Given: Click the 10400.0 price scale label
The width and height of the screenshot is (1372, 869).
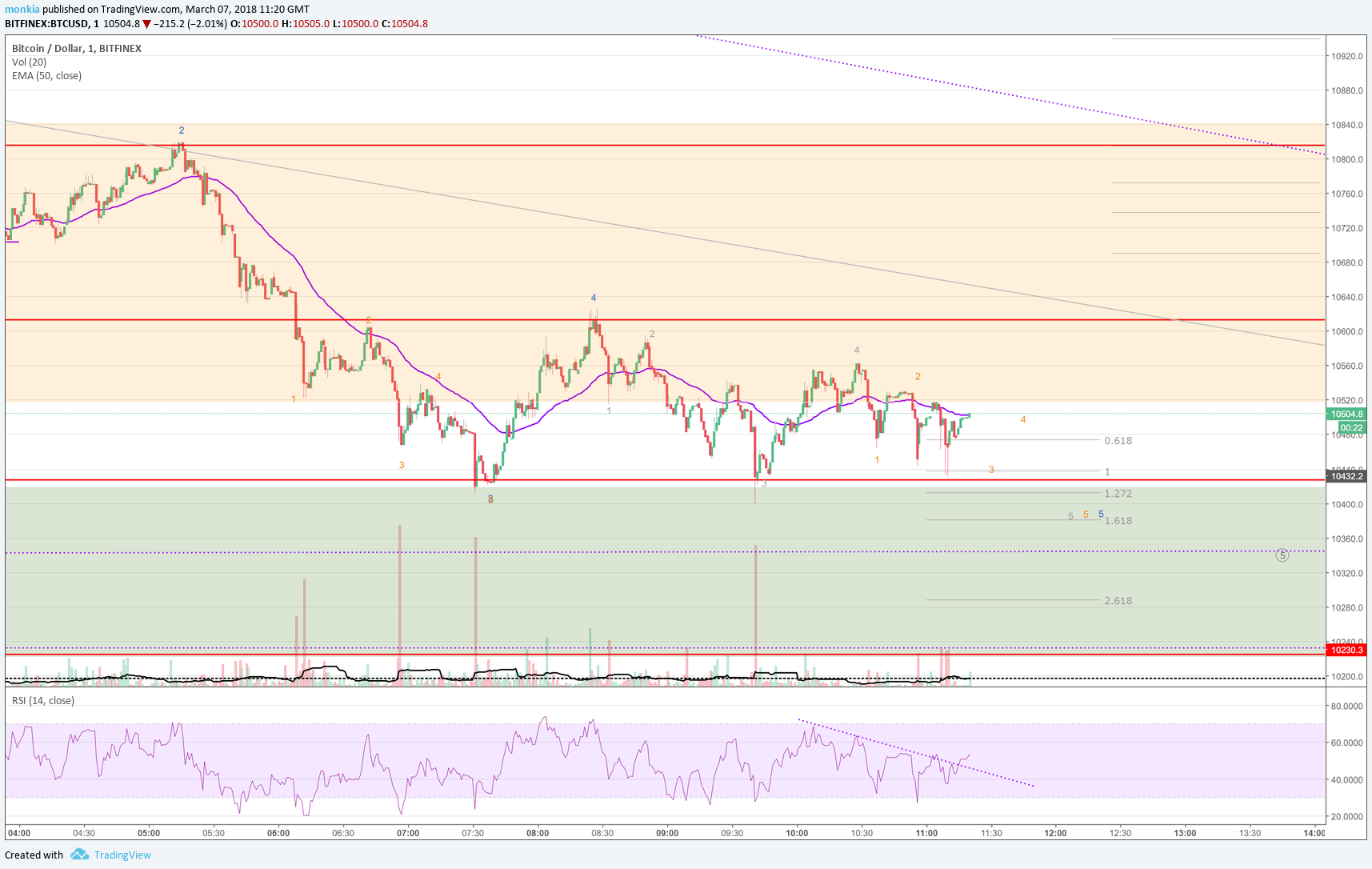Looking at the screenshot, I should (x=1347, y=504).
